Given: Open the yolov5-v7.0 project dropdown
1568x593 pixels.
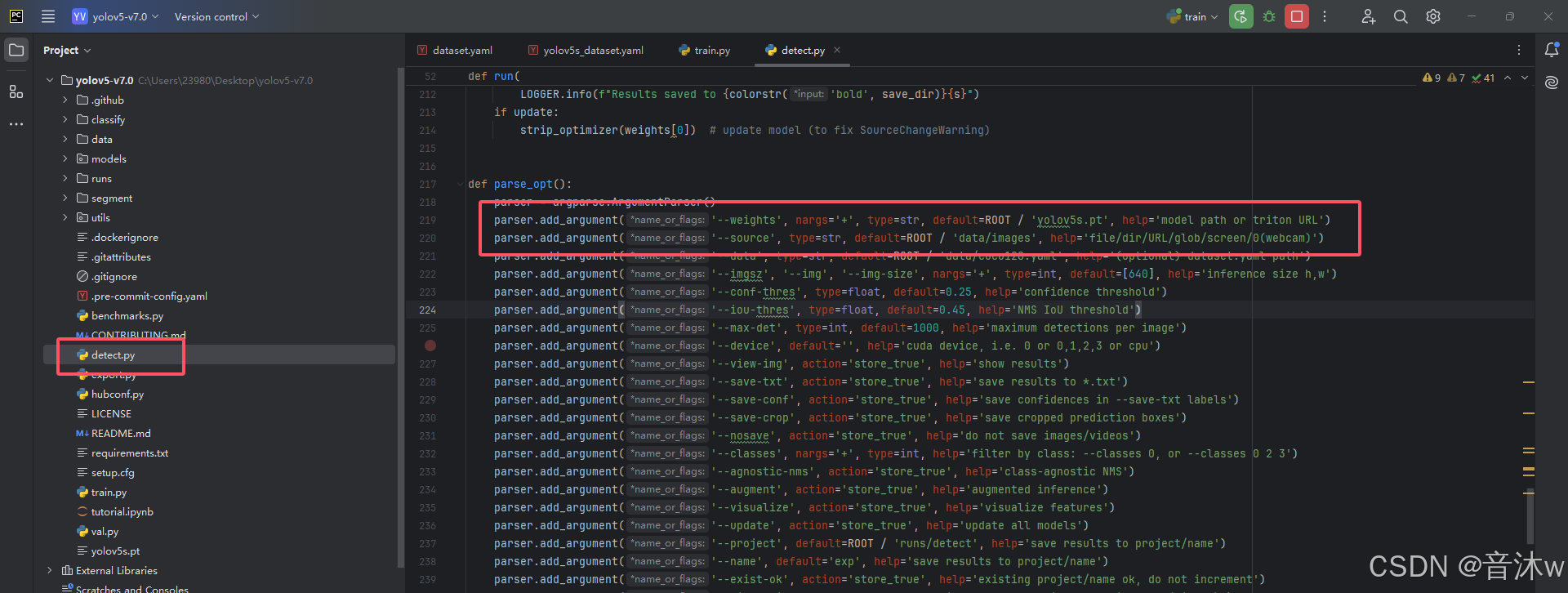Looking at the screenshot, I should 115,16.
